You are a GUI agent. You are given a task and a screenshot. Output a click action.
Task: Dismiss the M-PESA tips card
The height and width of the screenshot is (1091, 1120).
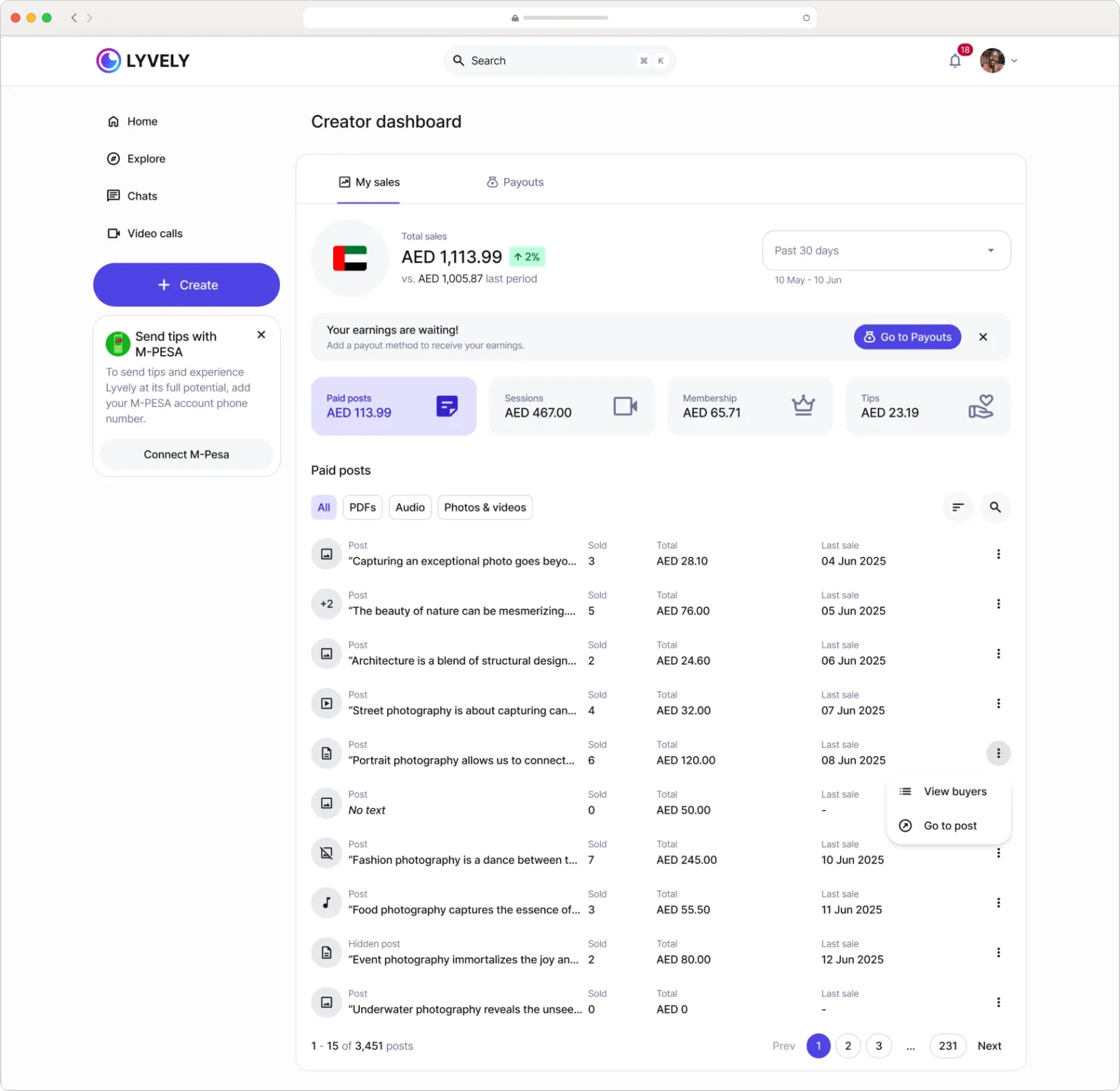click(x=261, y=335)
